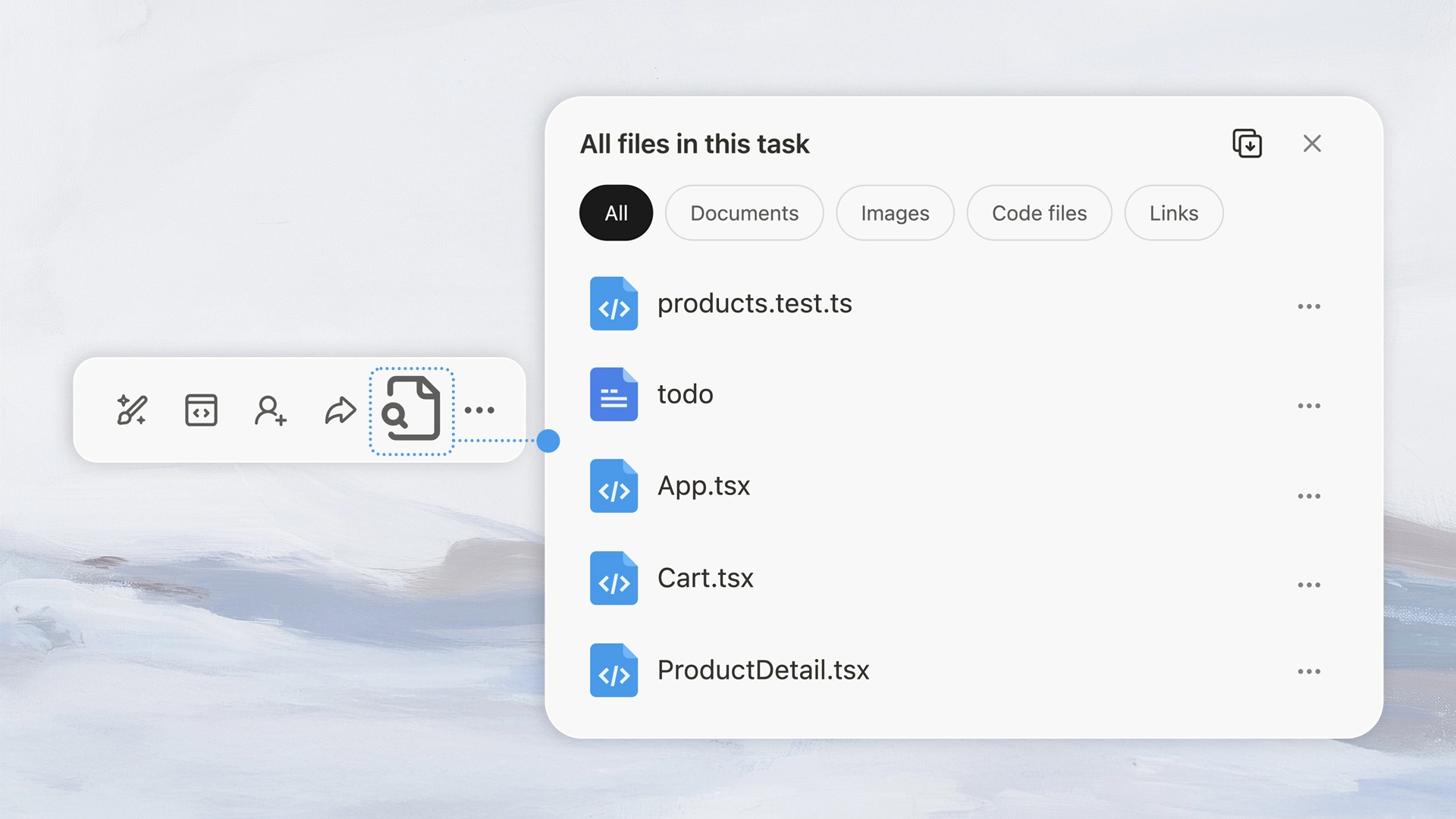The image size is (1456, 819).
Task: Click the App.tsx code file icon
Action: (x=613, y=486)
